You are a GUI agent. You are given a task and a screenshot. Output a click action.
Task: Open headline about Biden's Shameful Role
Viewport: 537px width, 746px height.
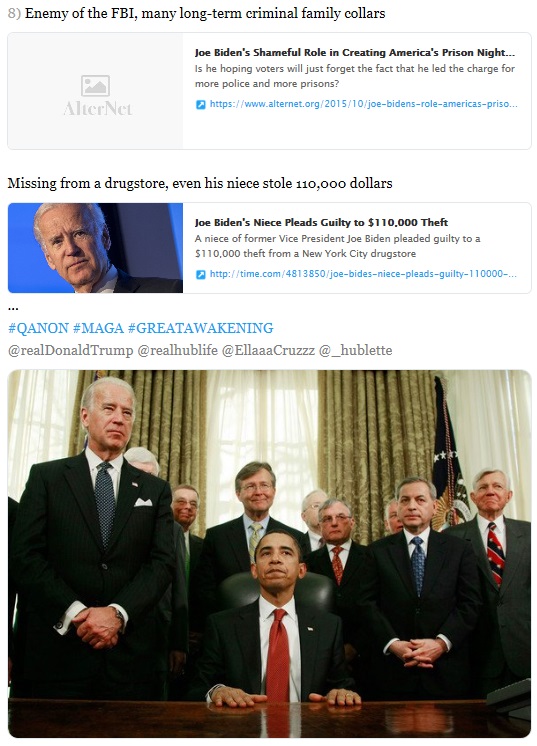click(x=355, y=52)
